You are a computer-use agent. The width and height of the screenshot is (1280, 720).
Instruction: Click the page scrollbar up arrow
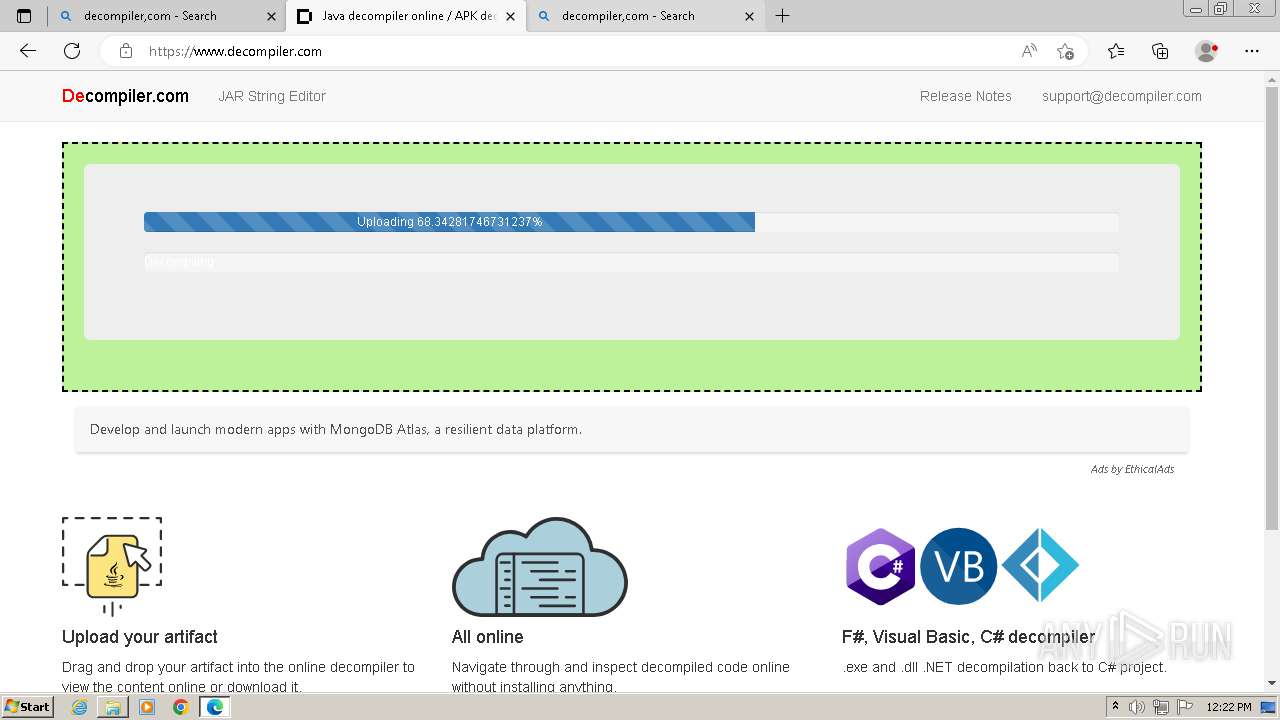tap(1272, 78)
